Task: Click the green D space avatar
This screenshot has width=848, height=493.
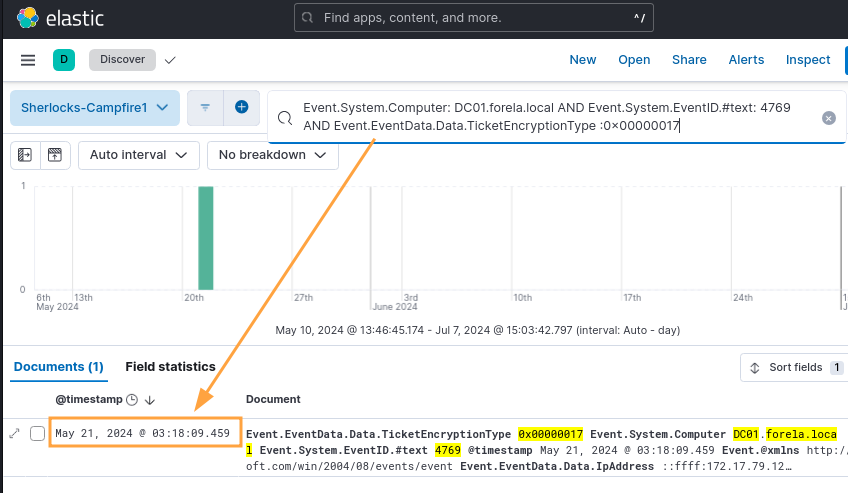Action: 64,60
